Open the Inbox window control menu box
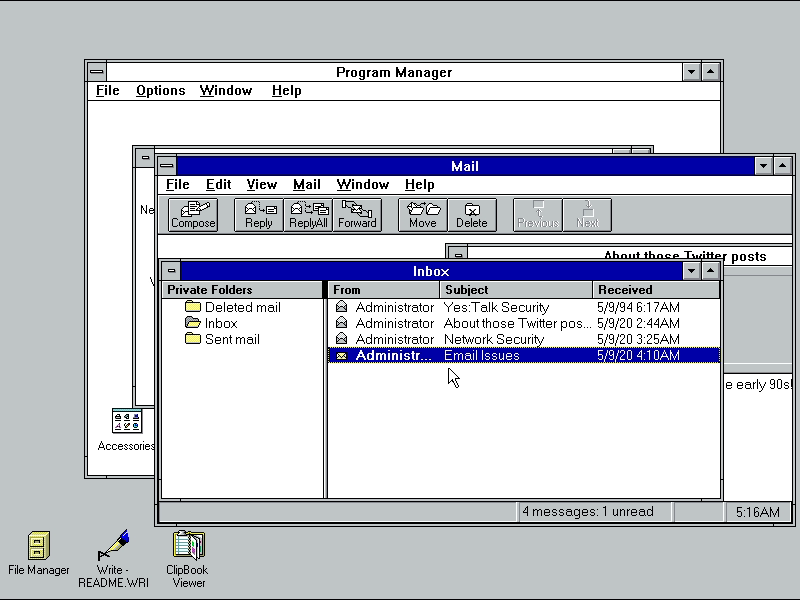800x600 pixels. pos(171,271)
